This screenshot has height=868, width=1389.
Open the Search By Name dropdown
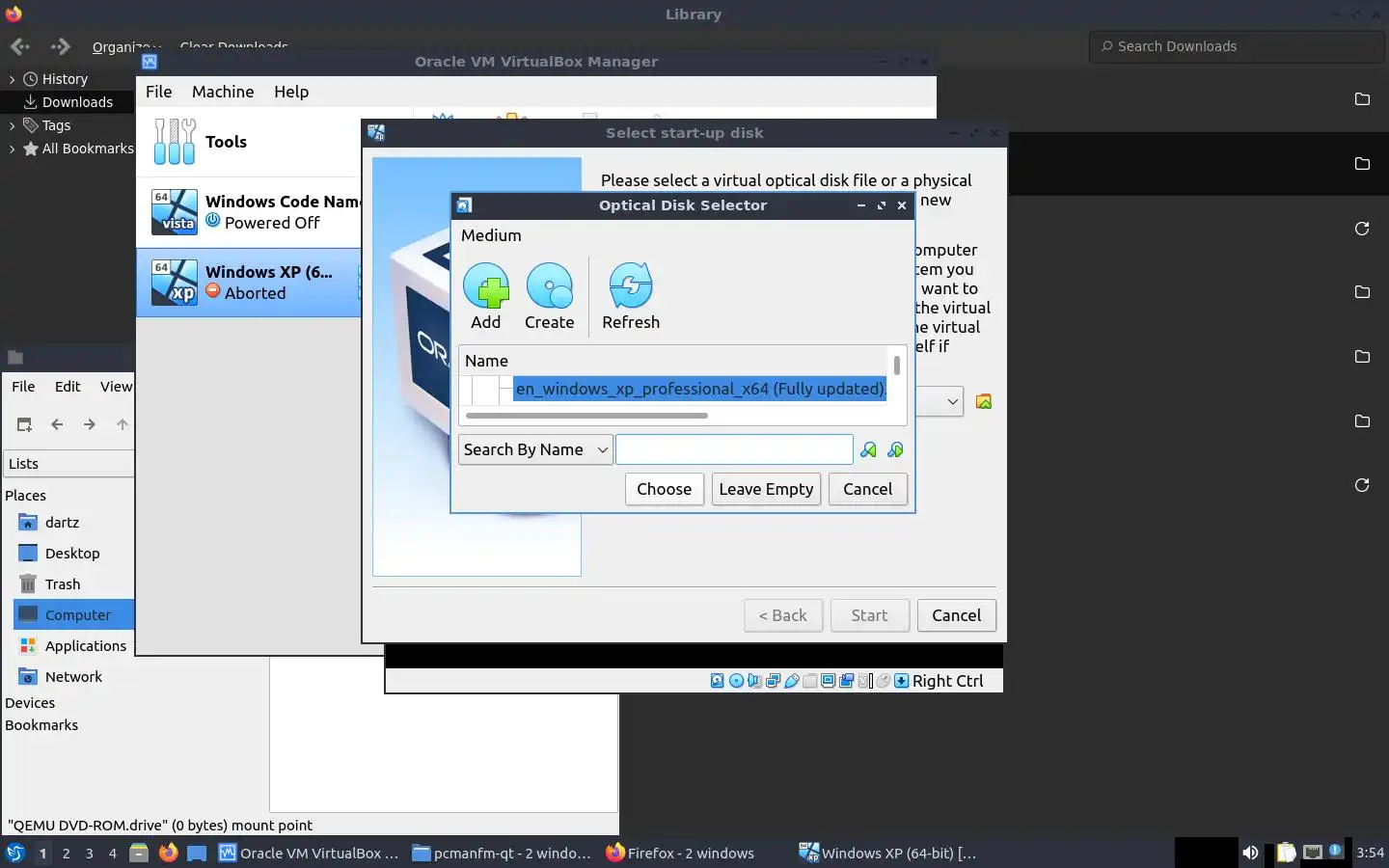tap(535, 449)
